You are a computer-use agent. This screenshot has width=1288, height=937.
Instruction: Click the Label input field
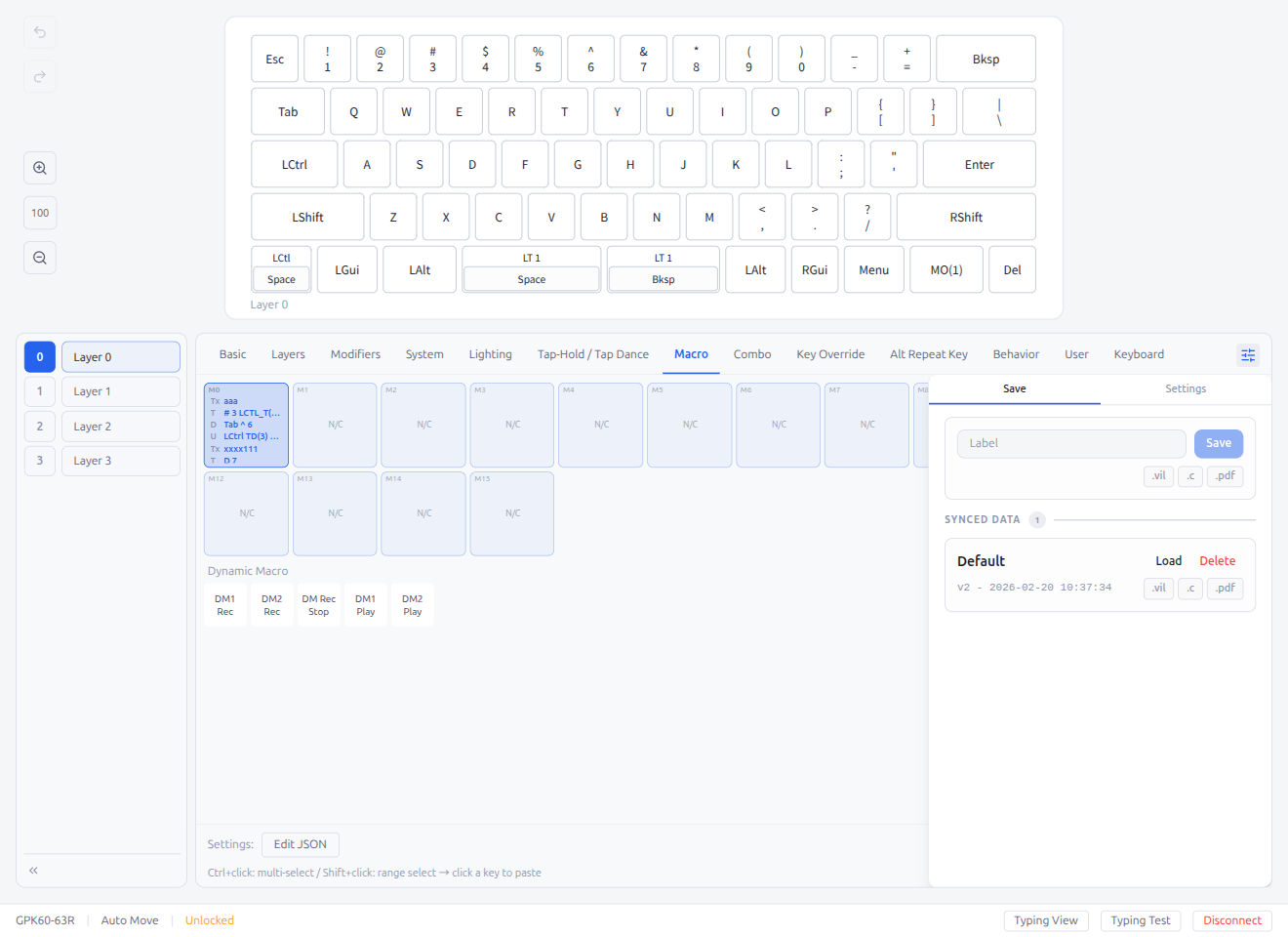[1070, 443]
